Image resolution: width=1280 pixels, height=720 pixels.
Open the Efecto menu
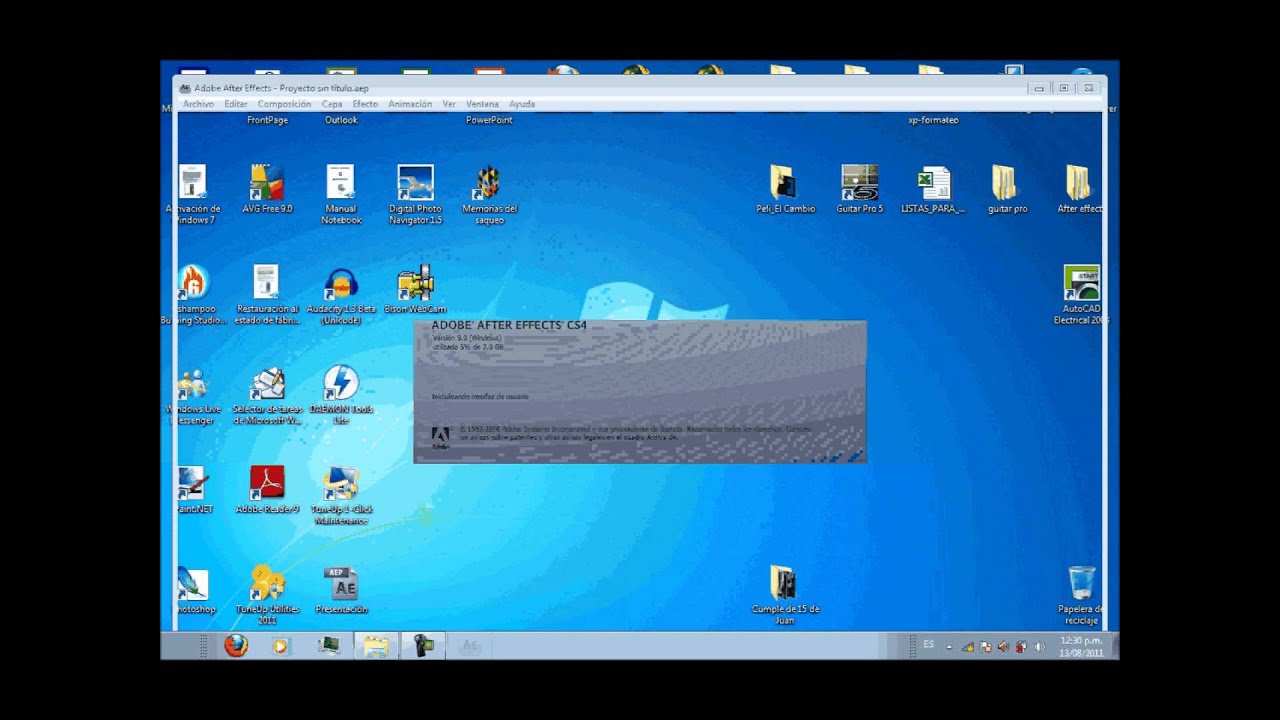pos(365,104)
